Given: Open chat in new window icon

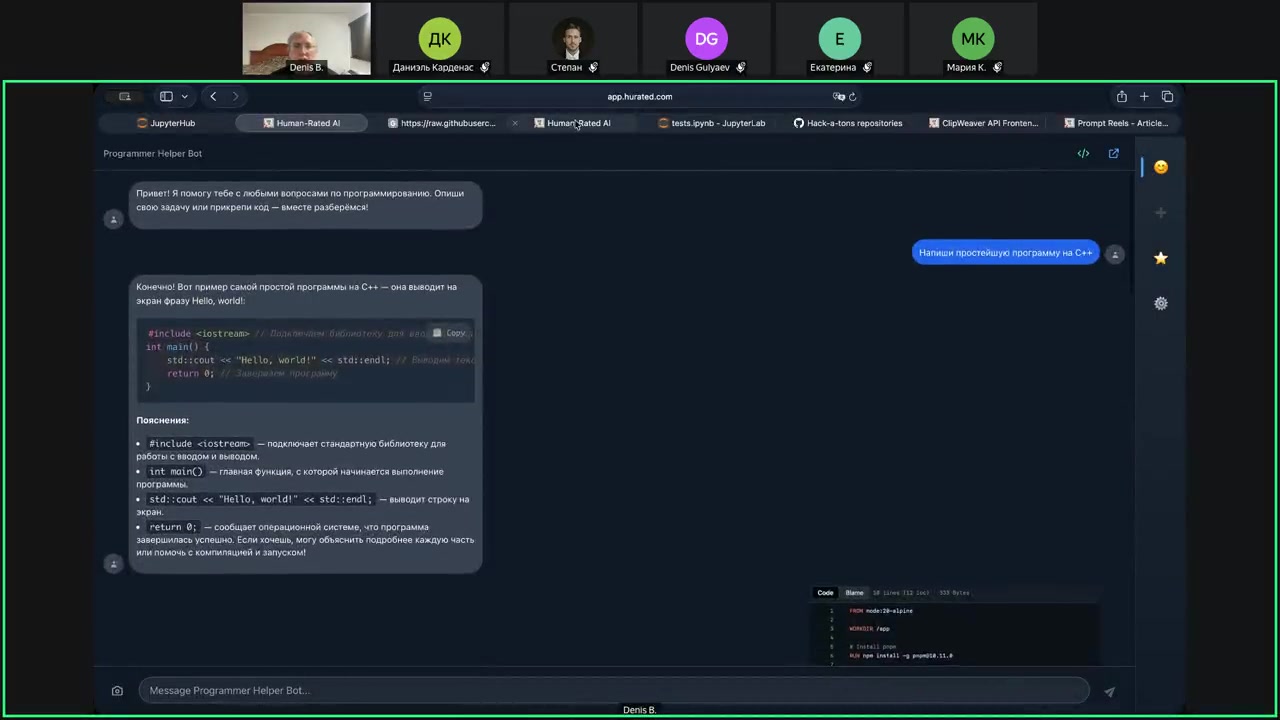Looking at the screenshot, I should pos(1113,154).
